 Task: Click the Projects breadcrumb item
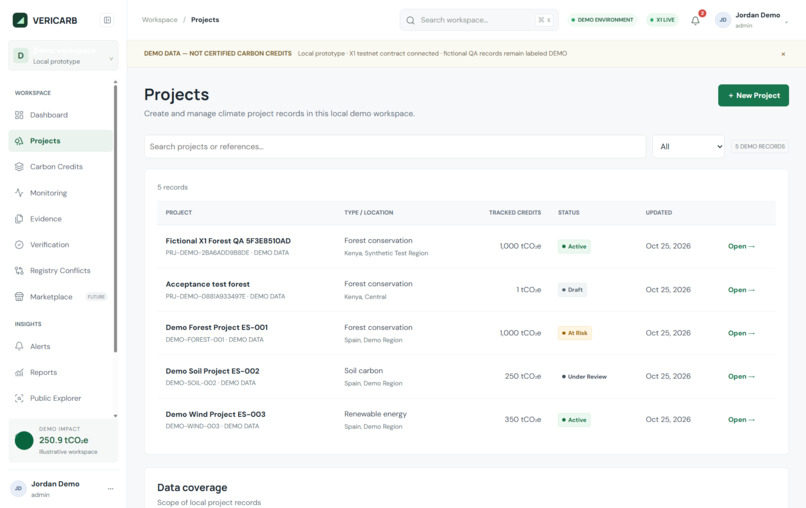205,20
